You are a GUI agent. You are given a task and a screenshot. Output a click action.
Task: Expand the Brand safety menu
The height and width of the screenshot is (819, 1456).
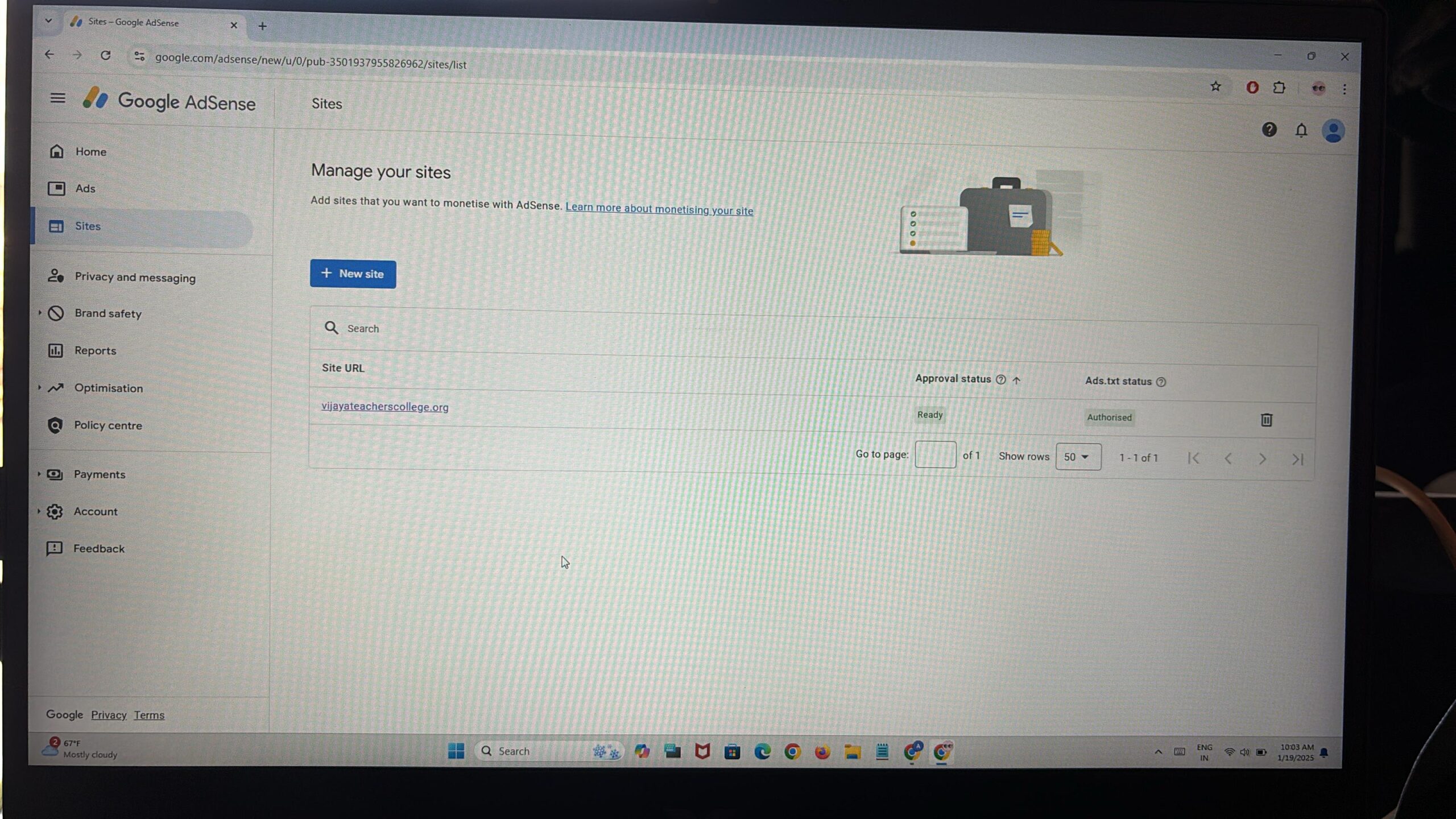point(40,313)
